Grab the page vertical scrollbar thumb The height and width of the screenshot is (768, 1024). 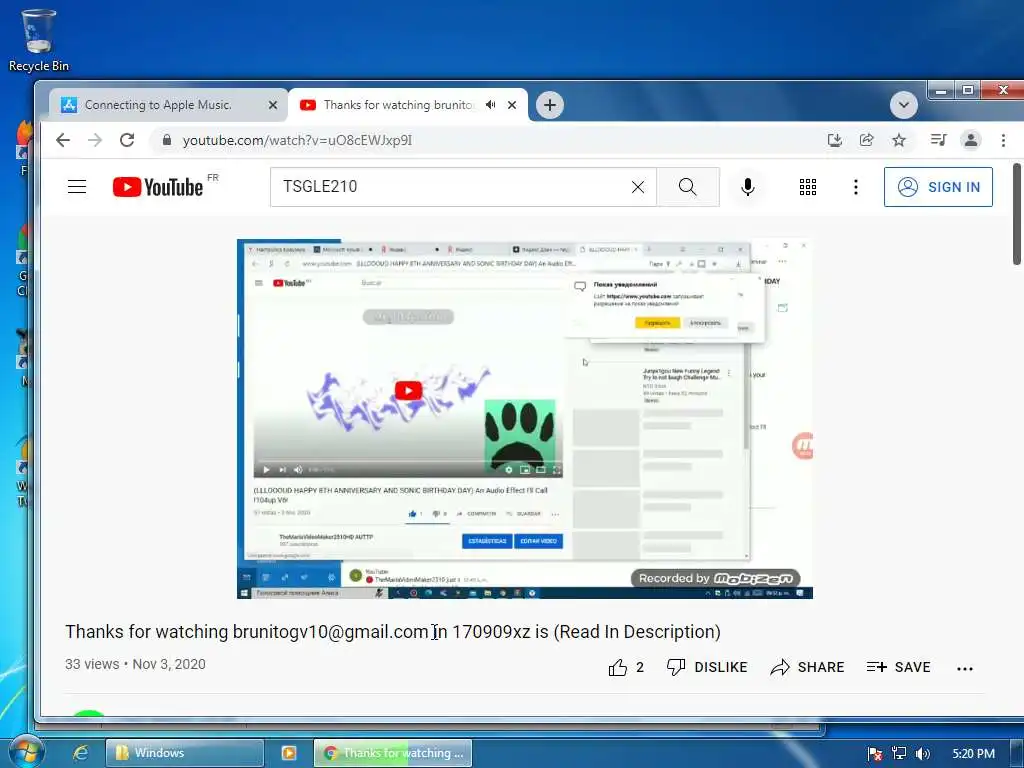click(x=1017, y=216)
